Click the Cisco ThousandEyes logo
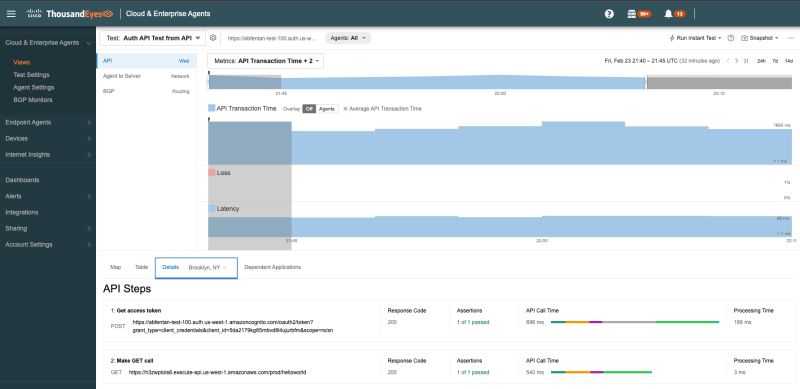This screenshot has width=800, height=389. point(69,14)
